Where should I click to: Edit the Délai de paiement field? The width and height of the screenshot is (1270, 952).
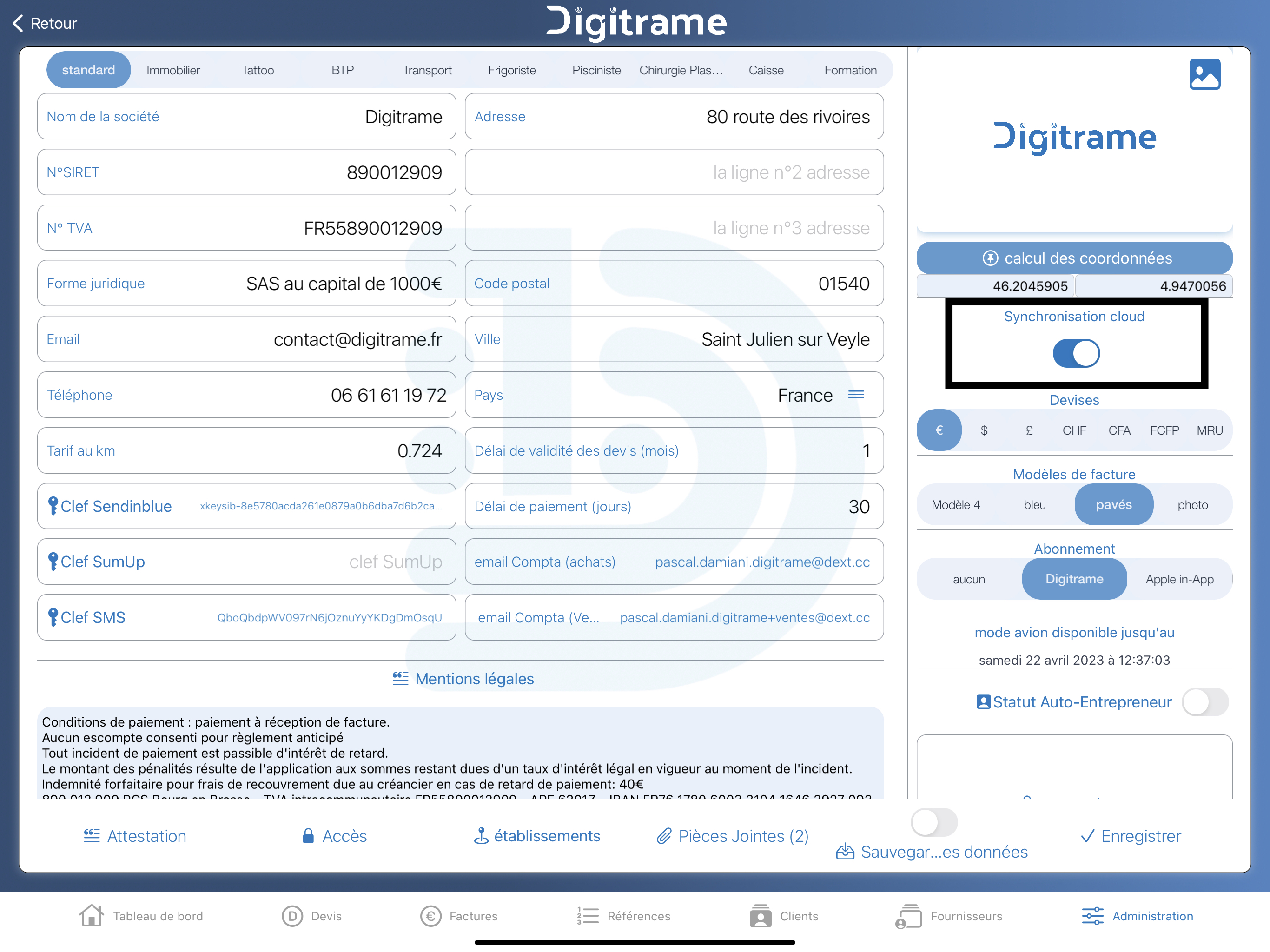[674, 506]
